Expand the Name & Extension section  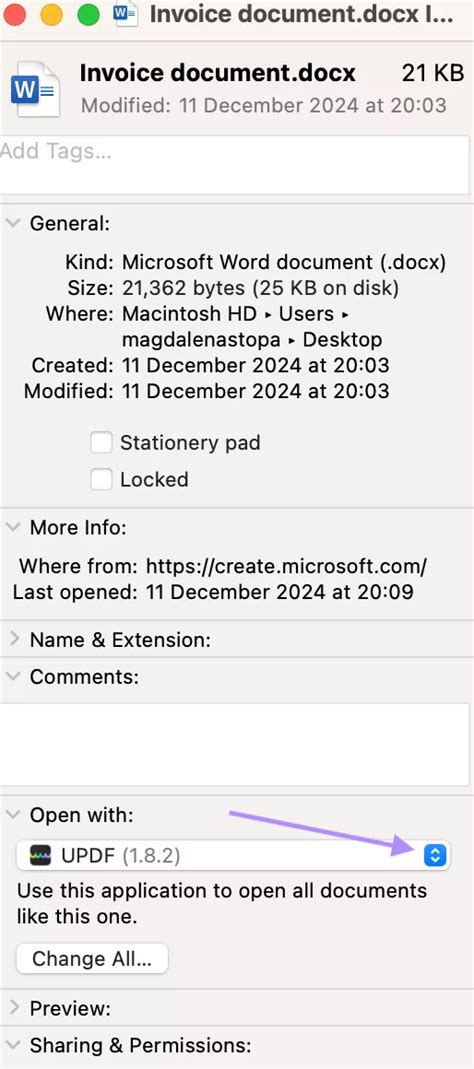tap(13, 639)
